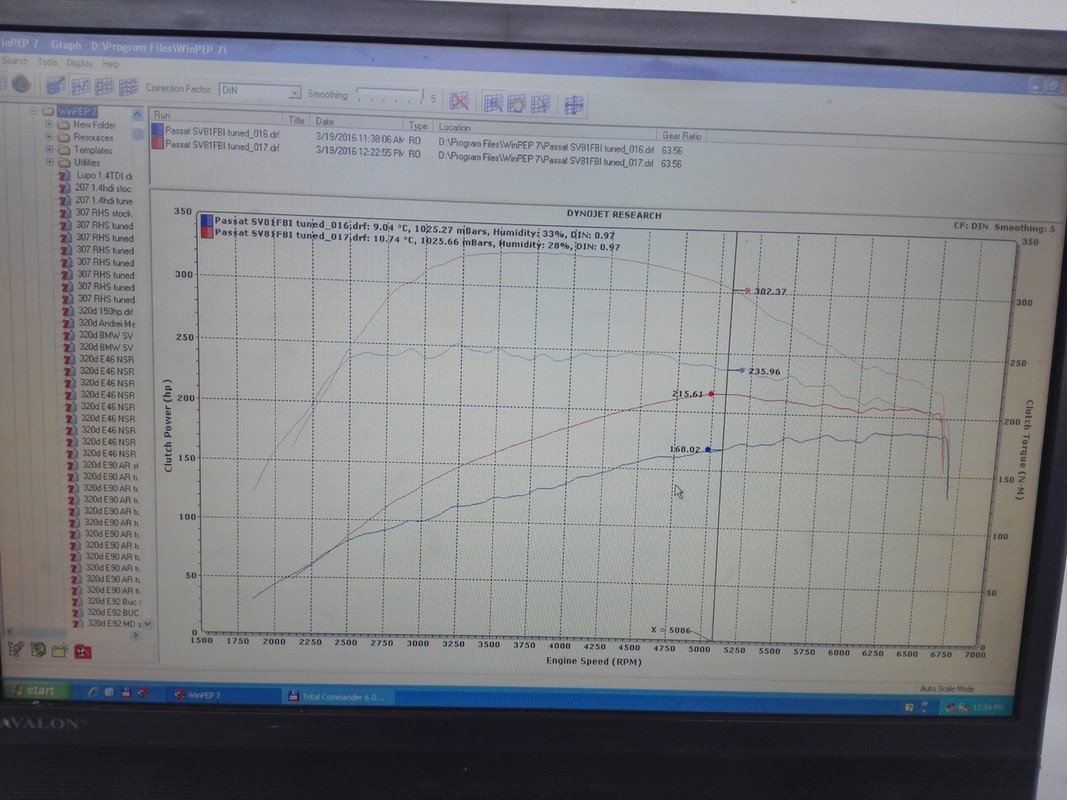Click the red color swatch for tuned_017 run
Viewport: 1067px width, 800px height.
(x=158, y=143)
